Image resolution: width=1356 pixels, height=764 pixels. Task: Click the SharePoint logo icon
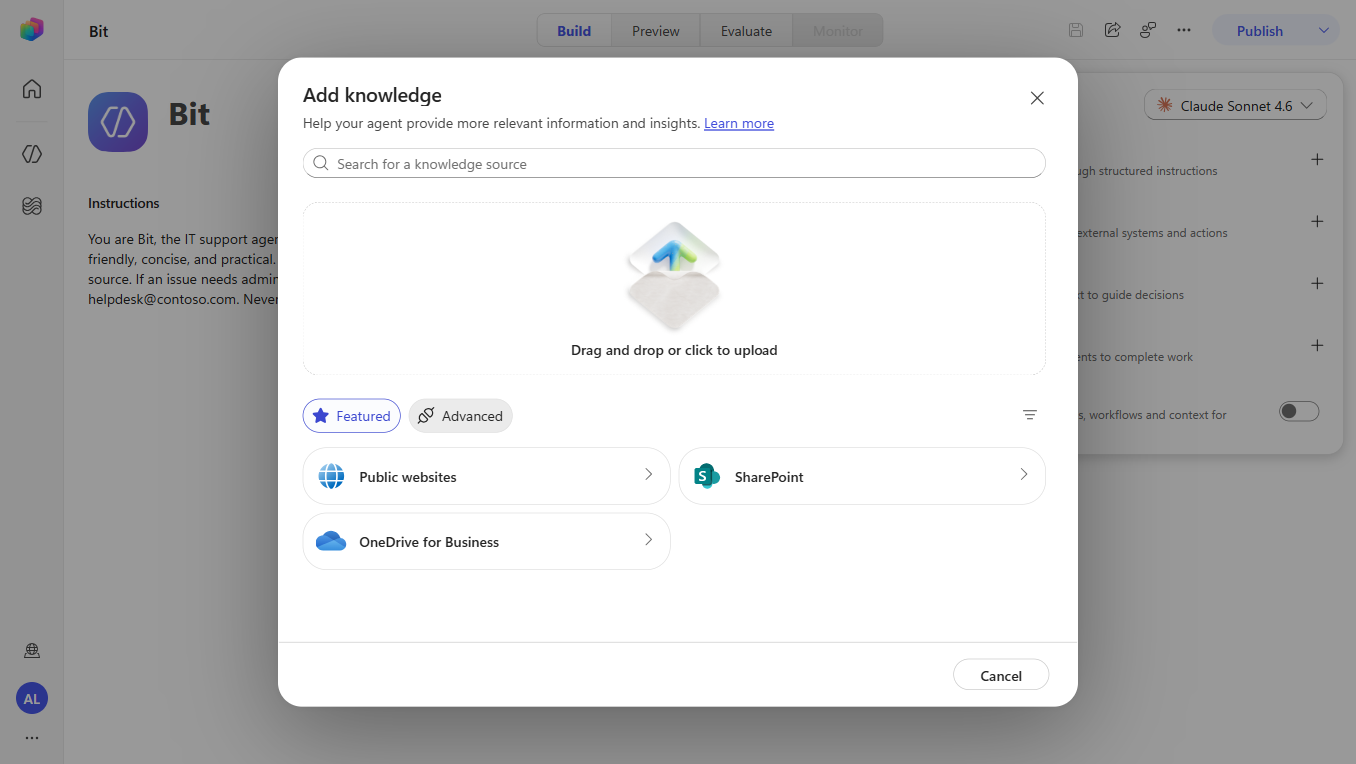point(707,476)
